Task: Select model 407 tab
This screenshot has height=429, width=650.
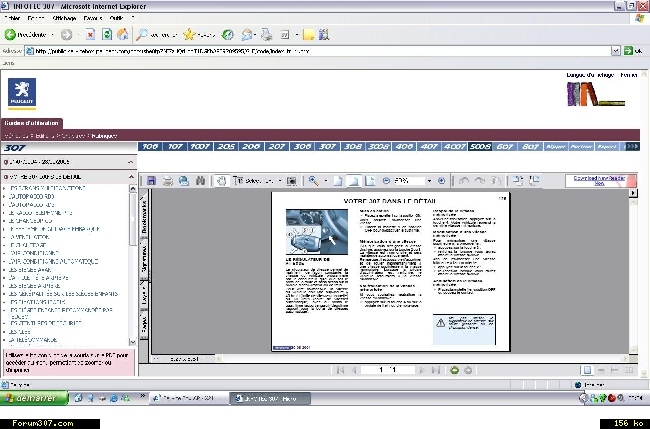Action: pyautogui.click(x=429, y=147)
